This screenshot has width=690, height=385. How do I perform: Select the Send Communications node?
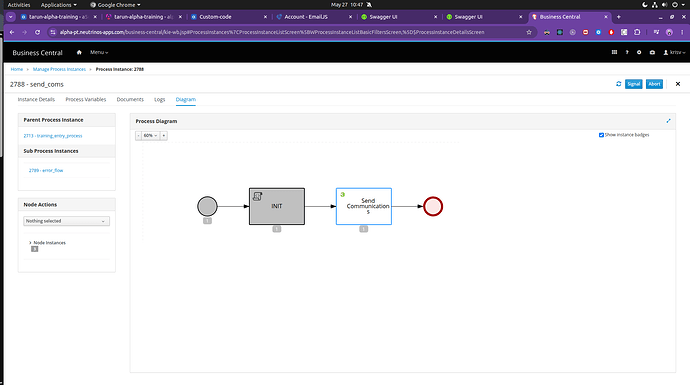pyautogui.click(x=364, y=206)
